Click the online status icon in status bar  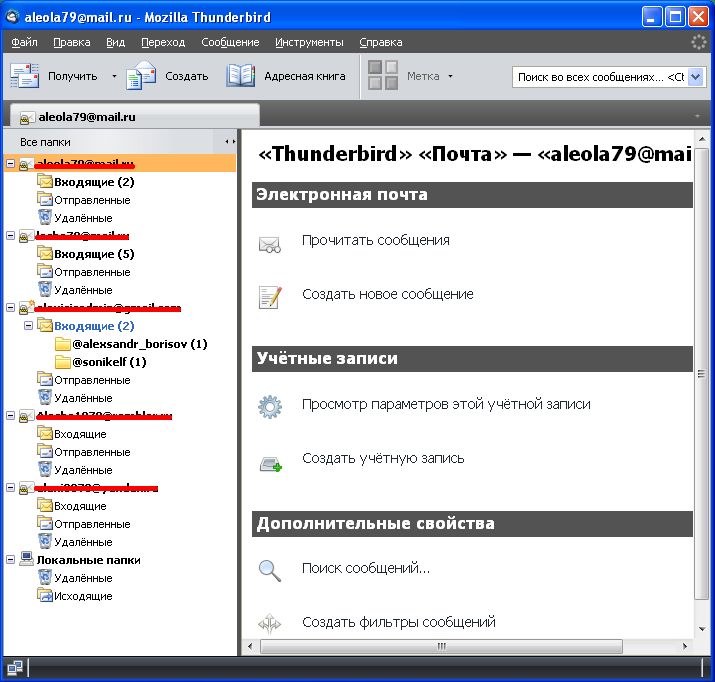tap(14, 668)
